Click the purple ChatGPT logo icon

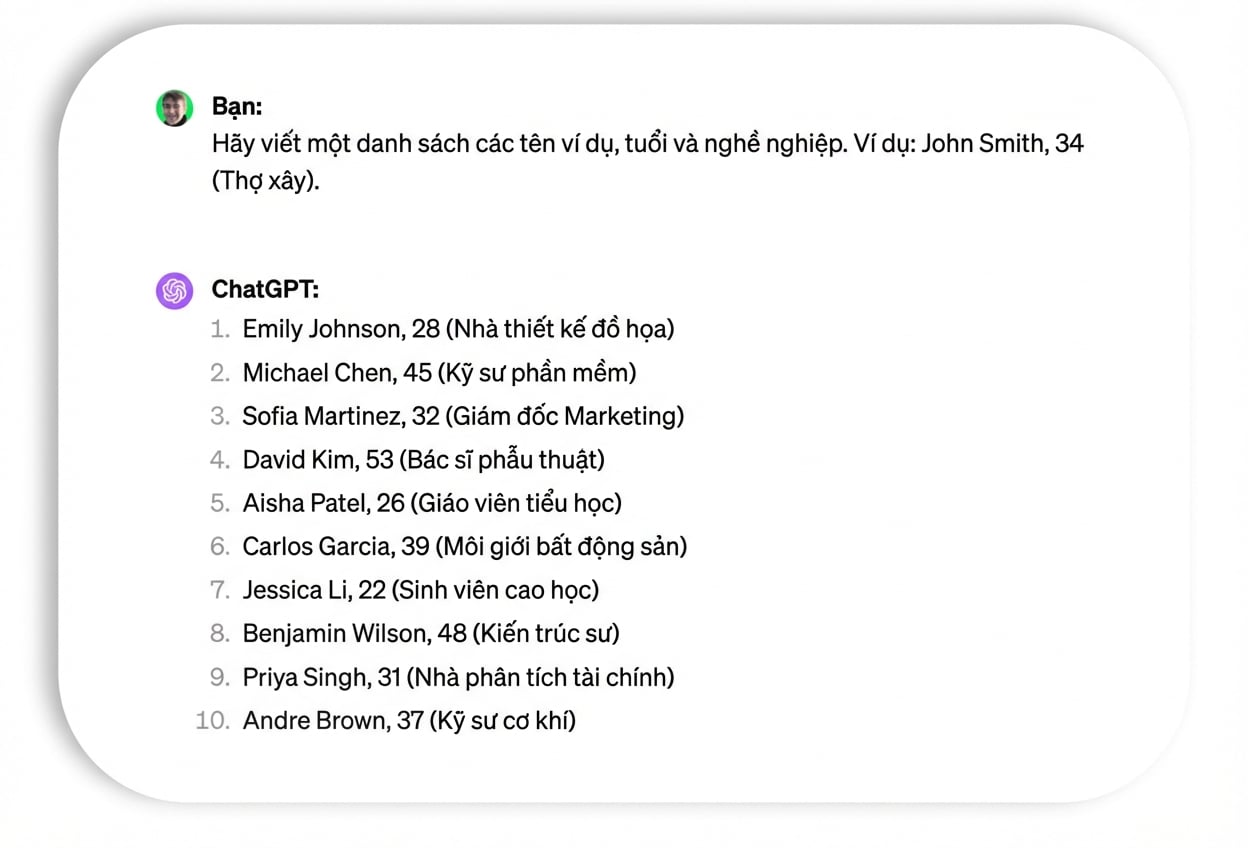click(x=174, y=291)
